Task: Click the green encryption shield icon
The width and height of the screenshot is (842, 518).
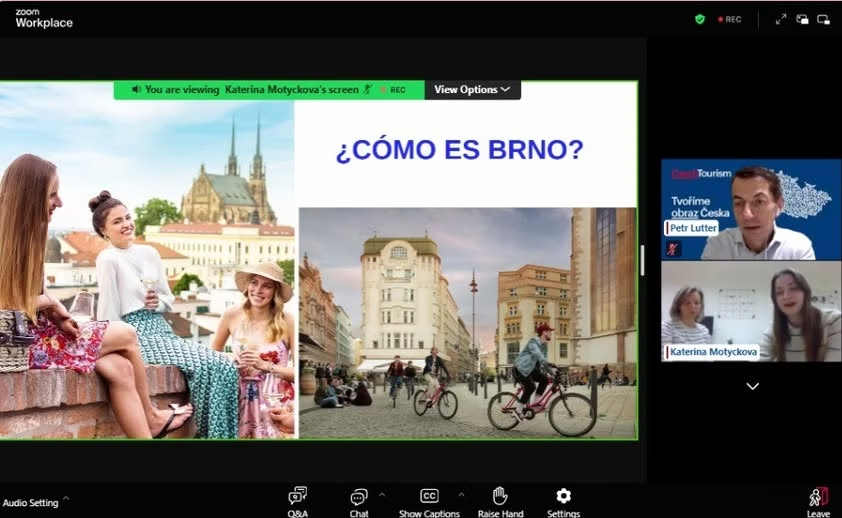Action: (x=700, y=19)
